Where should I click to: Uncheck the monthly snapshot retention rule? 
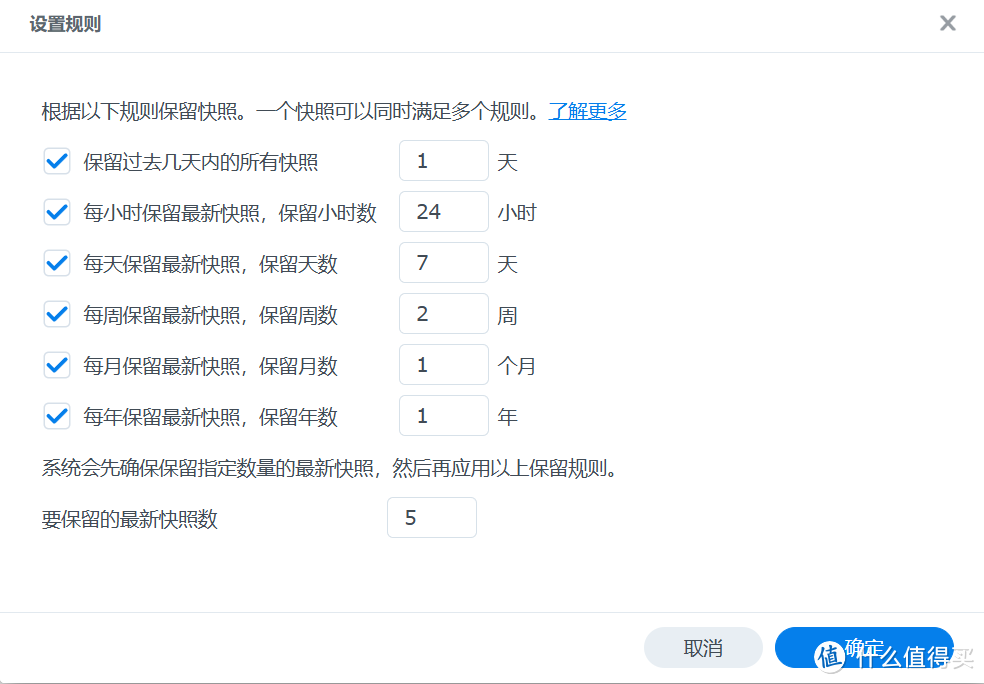click(x=57, y=364)
